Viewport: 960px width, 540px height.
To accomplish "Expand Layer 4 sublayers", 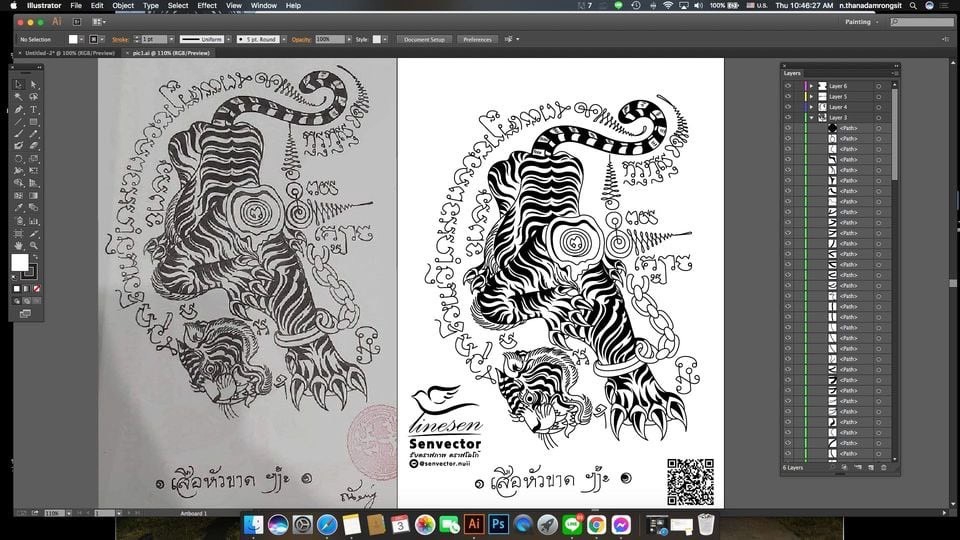I will coord(811,107).
